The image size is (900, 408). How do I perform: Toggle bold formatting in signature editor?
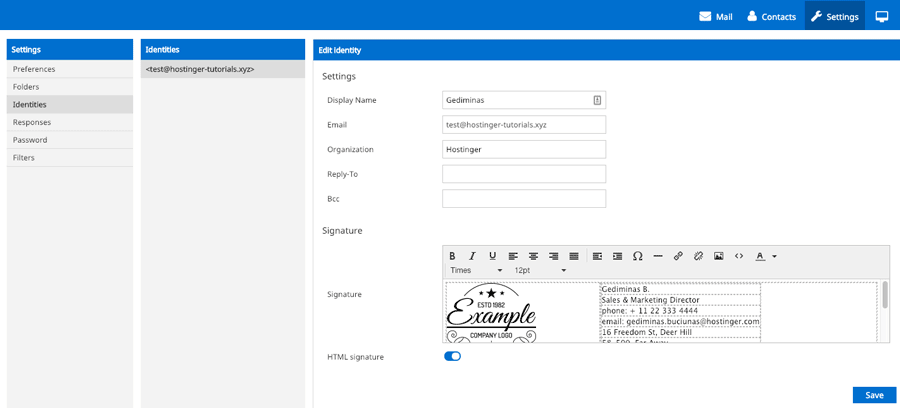(452, 256)
